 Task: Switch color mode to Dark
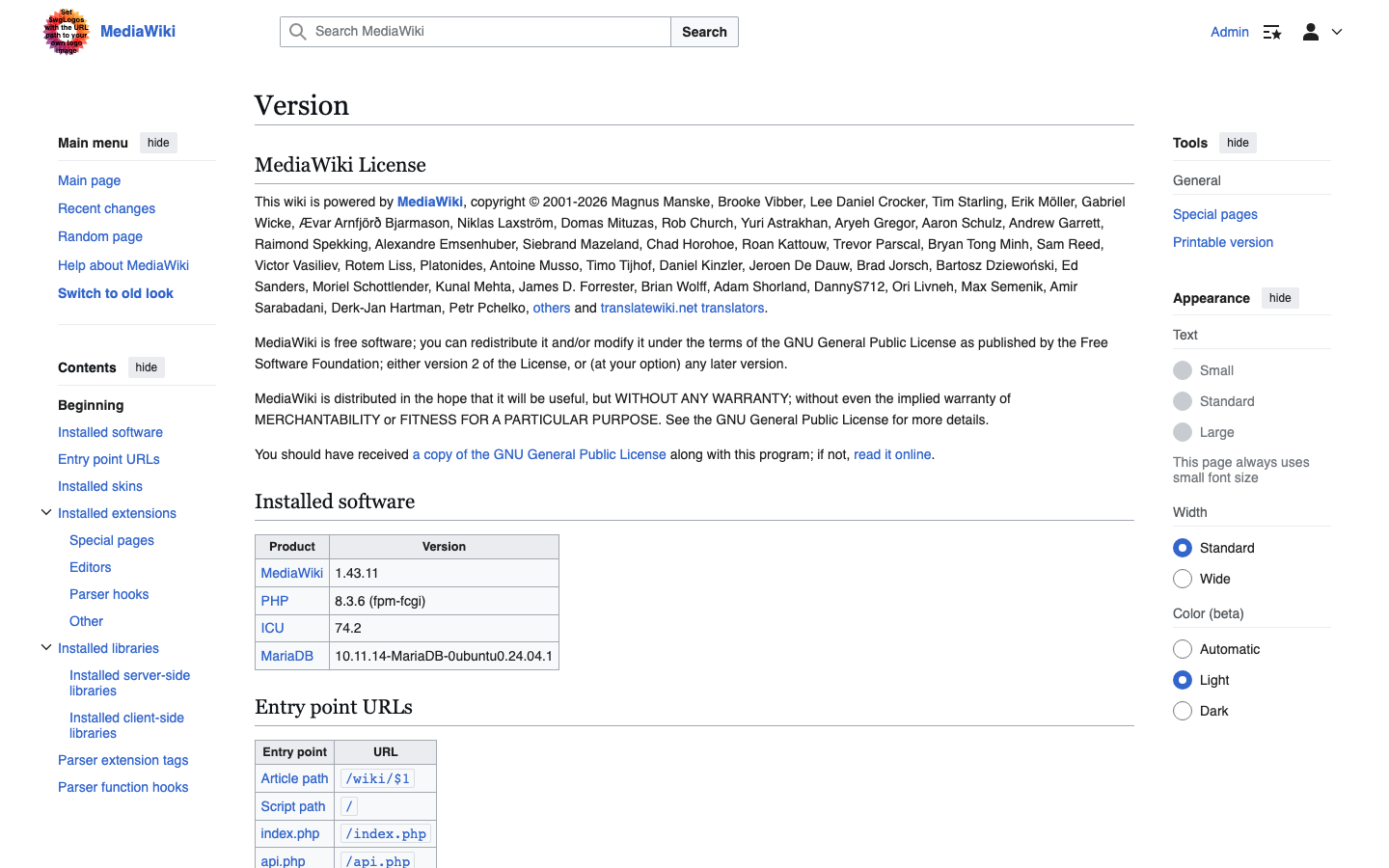click(x=1183, y=711)
